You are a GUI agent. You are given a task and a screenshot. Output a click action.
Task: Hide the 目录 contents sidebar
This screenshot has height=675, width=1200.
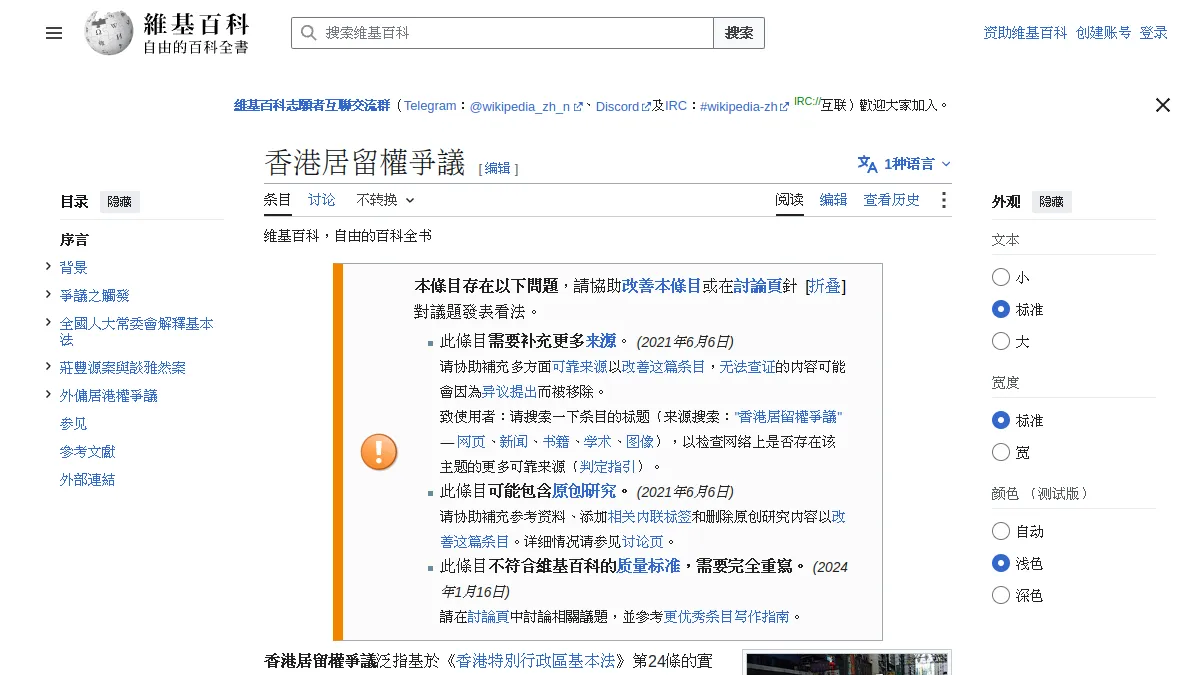click(119, 202)
